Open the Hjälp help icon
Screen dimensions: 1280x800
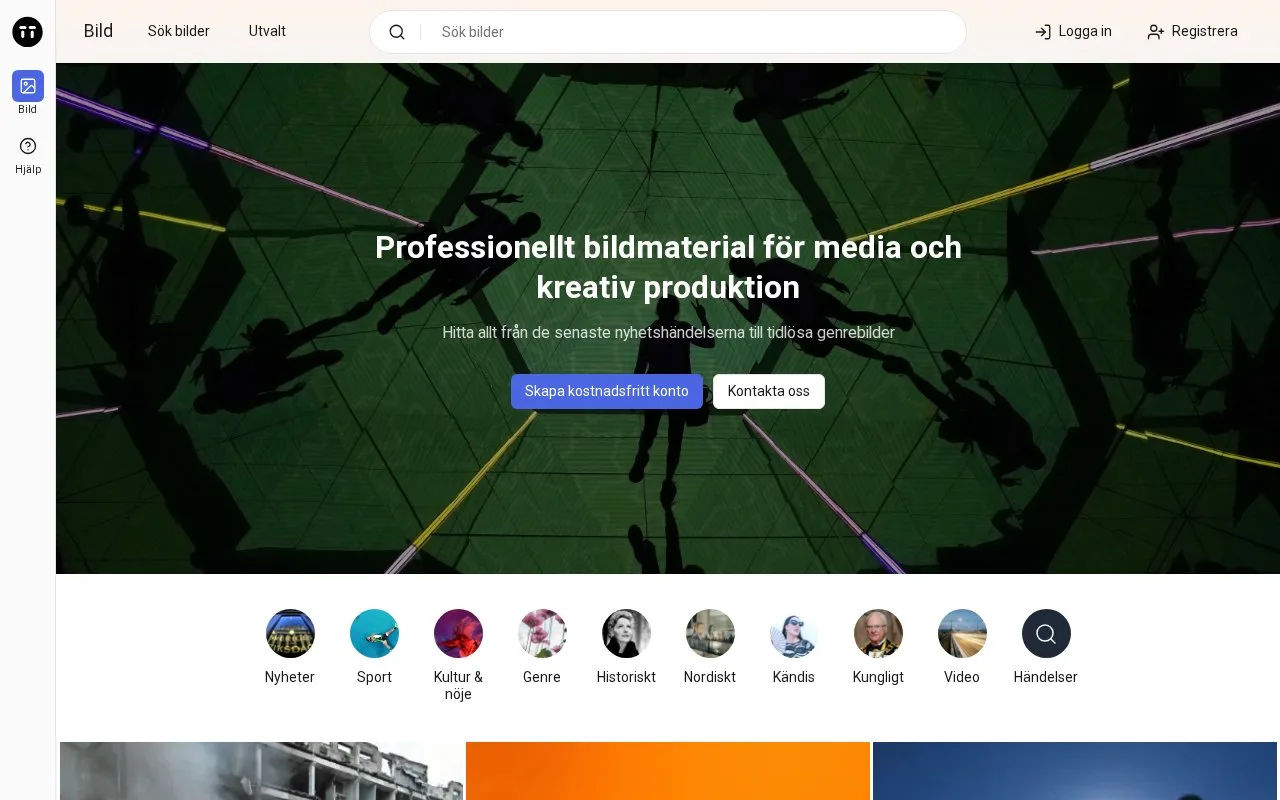pyautogui.click(x=28, y=146)
